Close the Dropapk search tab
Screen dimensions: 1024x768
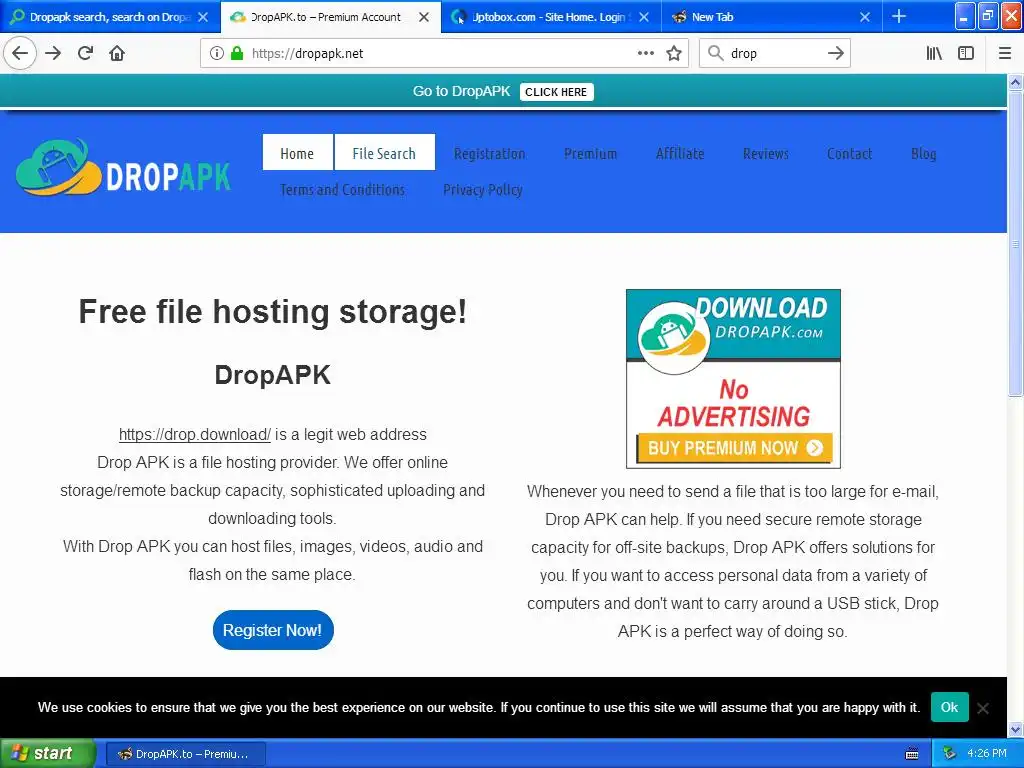pyautogui.click(x=203, y=17)
